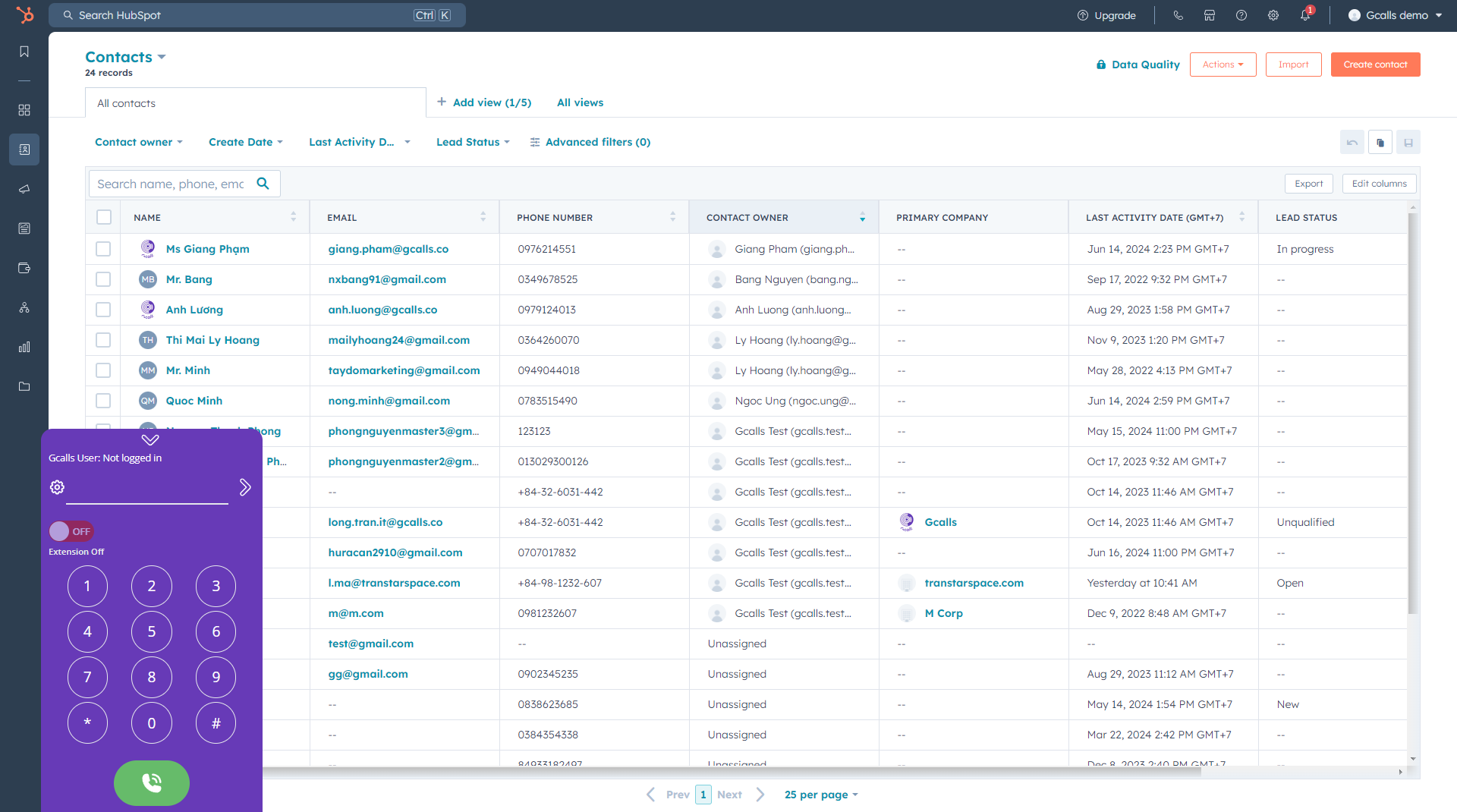The width and height of the screenshot is (1457, 812).
Task: Start a call with the green Gcalls call button
Action: click(x=151, y=782)
